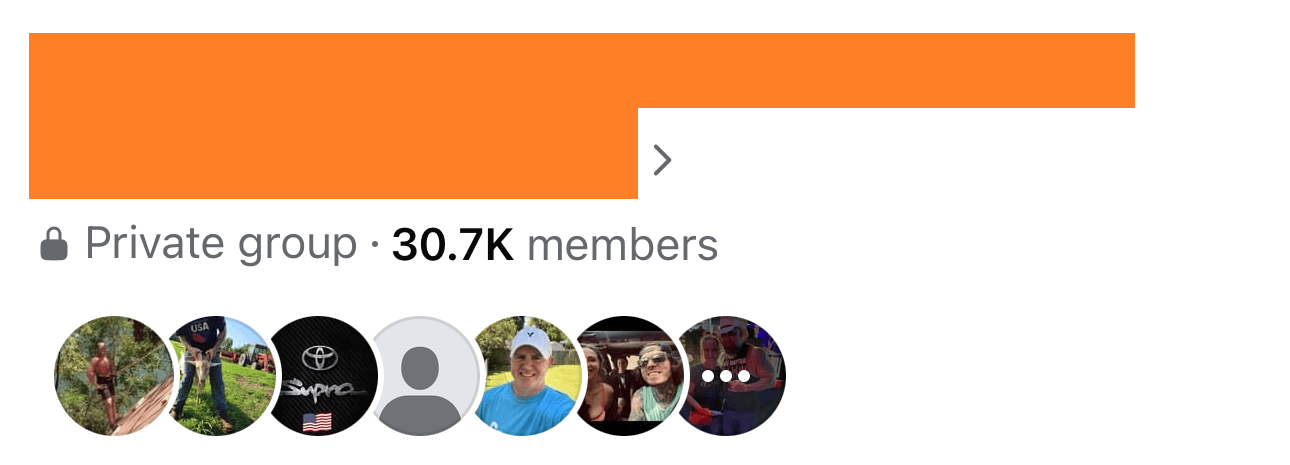This screenshot has height=465, width=1290.
Task: Open the shirtless man in trees avatar
Action: pyautogui.click(x=113, y=376)
